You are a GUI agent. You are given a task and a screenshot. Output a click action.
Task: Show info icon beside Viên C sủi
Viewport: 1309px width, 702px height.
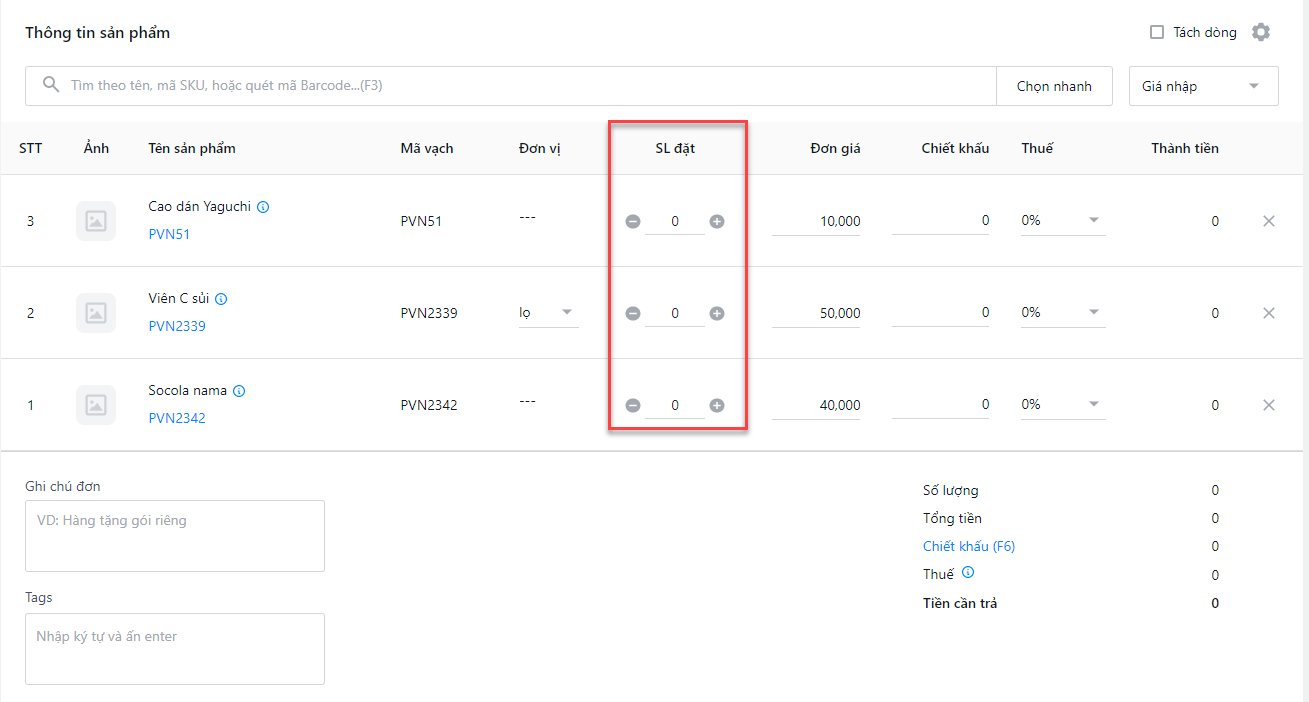tap(221, 299)
